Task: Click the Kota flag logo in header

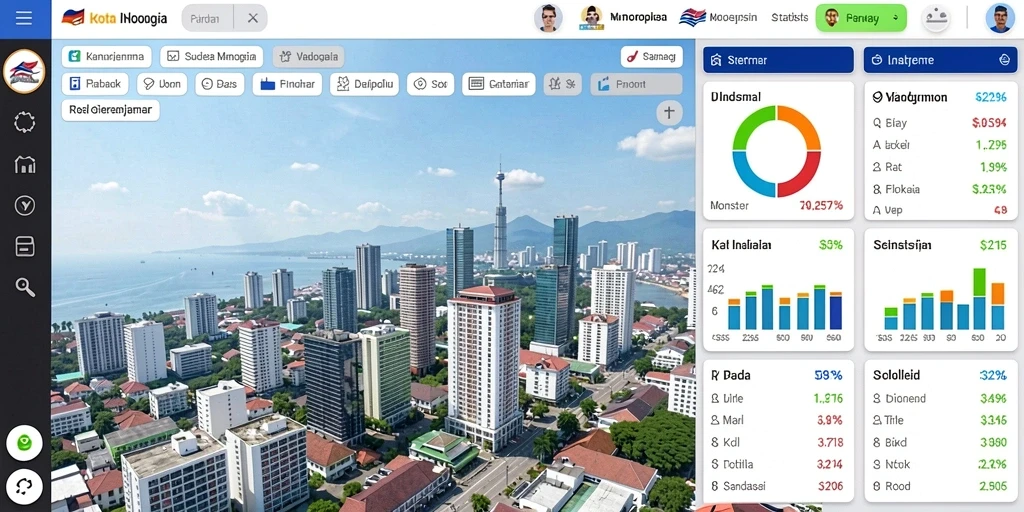Action: [72, 18]
